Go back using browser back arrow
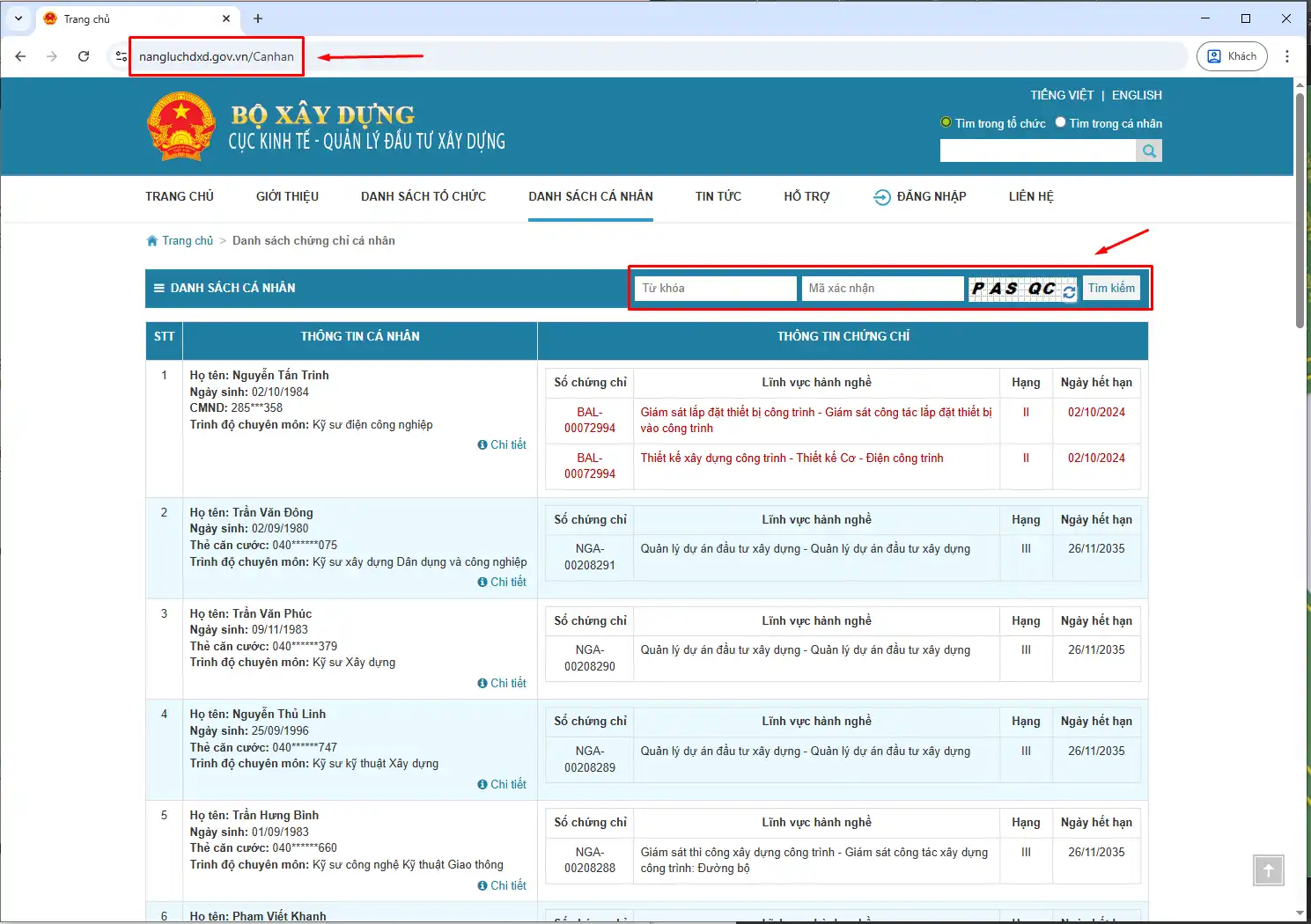1311x924 pixels. pyautogui.click(x=21, y=56)
